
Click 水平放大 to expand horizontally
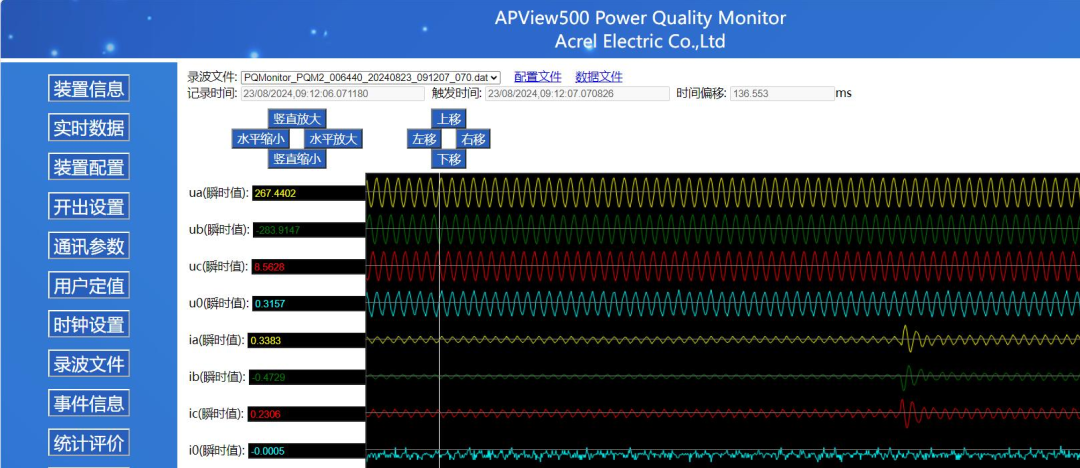click(334, 139)
